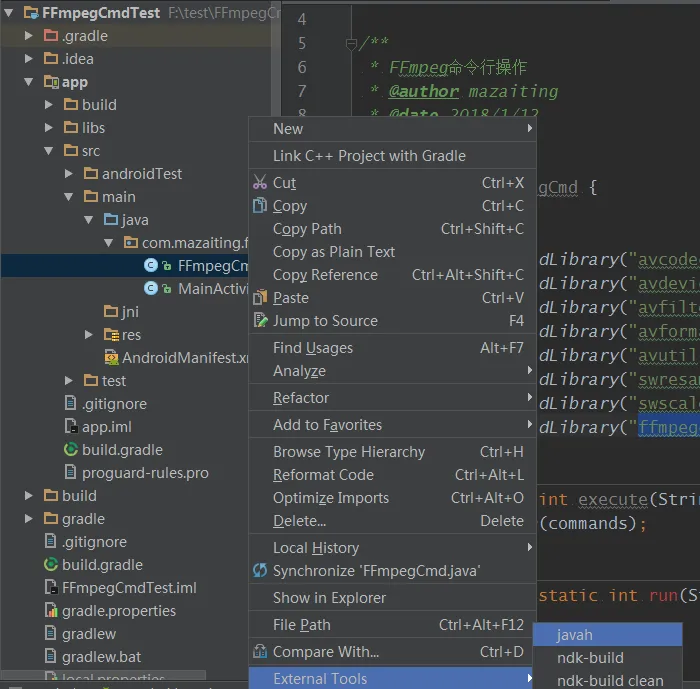Click the package folder icon com.mazaiting
Viewport: 700px width, 689px height.
131,242
